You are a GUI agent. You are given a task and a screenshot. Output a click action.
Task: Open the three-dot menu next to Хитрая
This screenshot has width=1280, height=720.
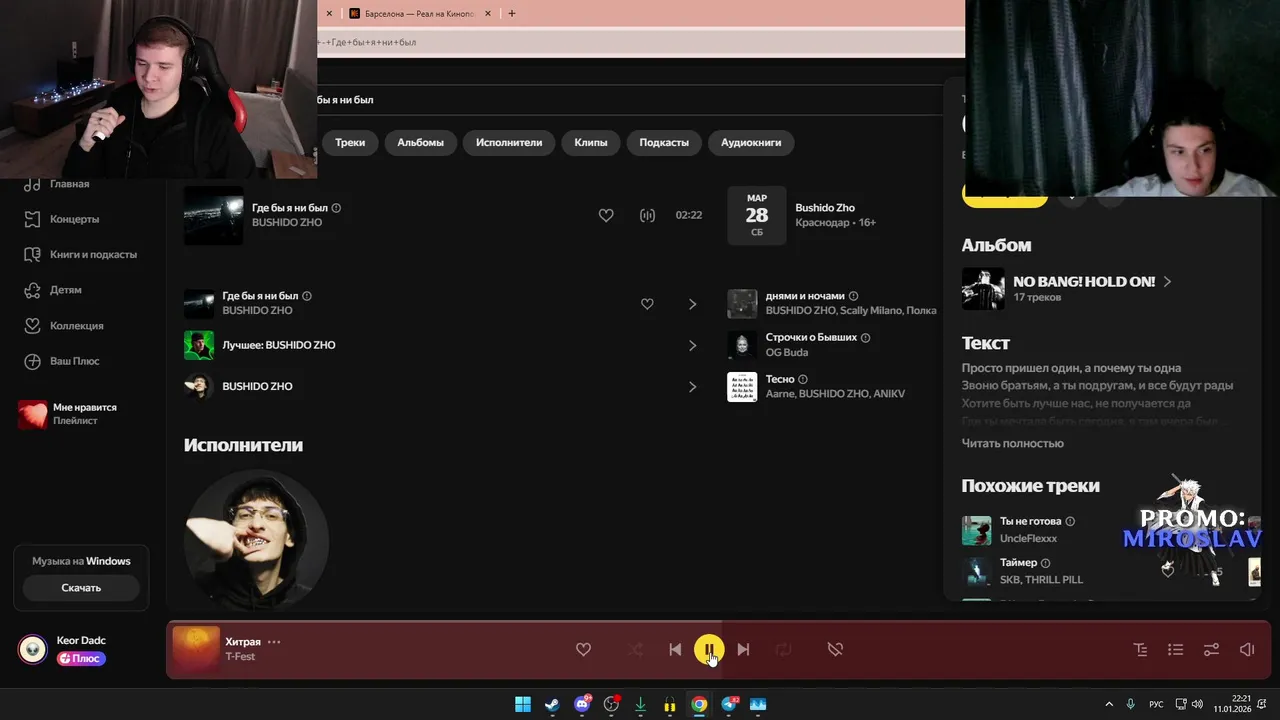pyautogui.click(x=274, y=642)
